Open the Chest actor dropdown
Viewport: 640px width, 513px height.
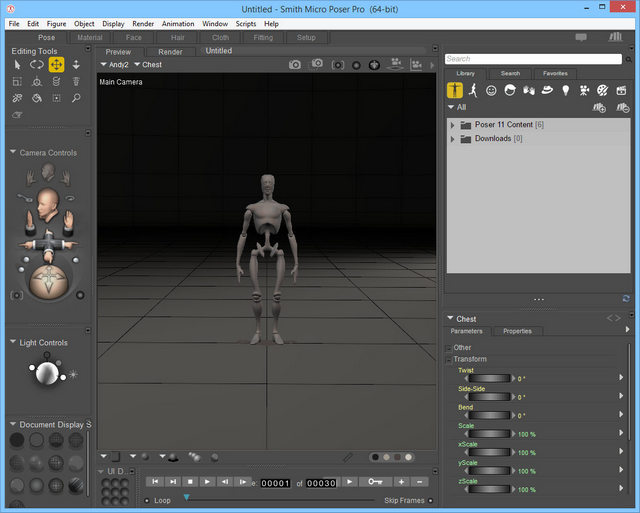pyautogui.click(x=148, y=65)
